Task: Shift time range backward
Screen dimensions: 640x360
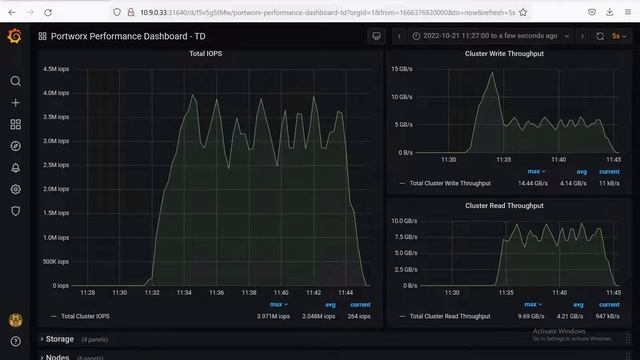Action: (399, 36)
